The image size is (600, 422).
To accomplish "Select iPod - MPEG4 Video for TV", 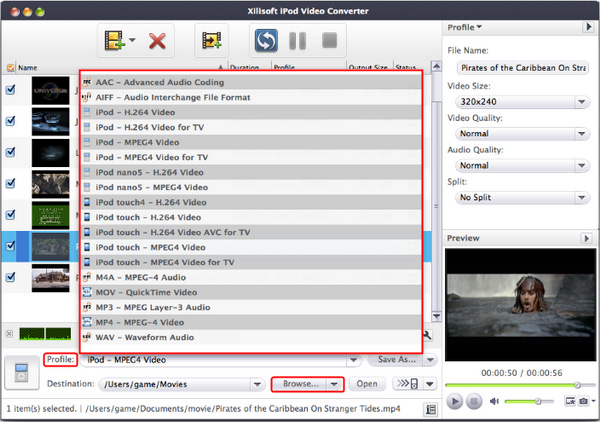I will pos(251,157).
